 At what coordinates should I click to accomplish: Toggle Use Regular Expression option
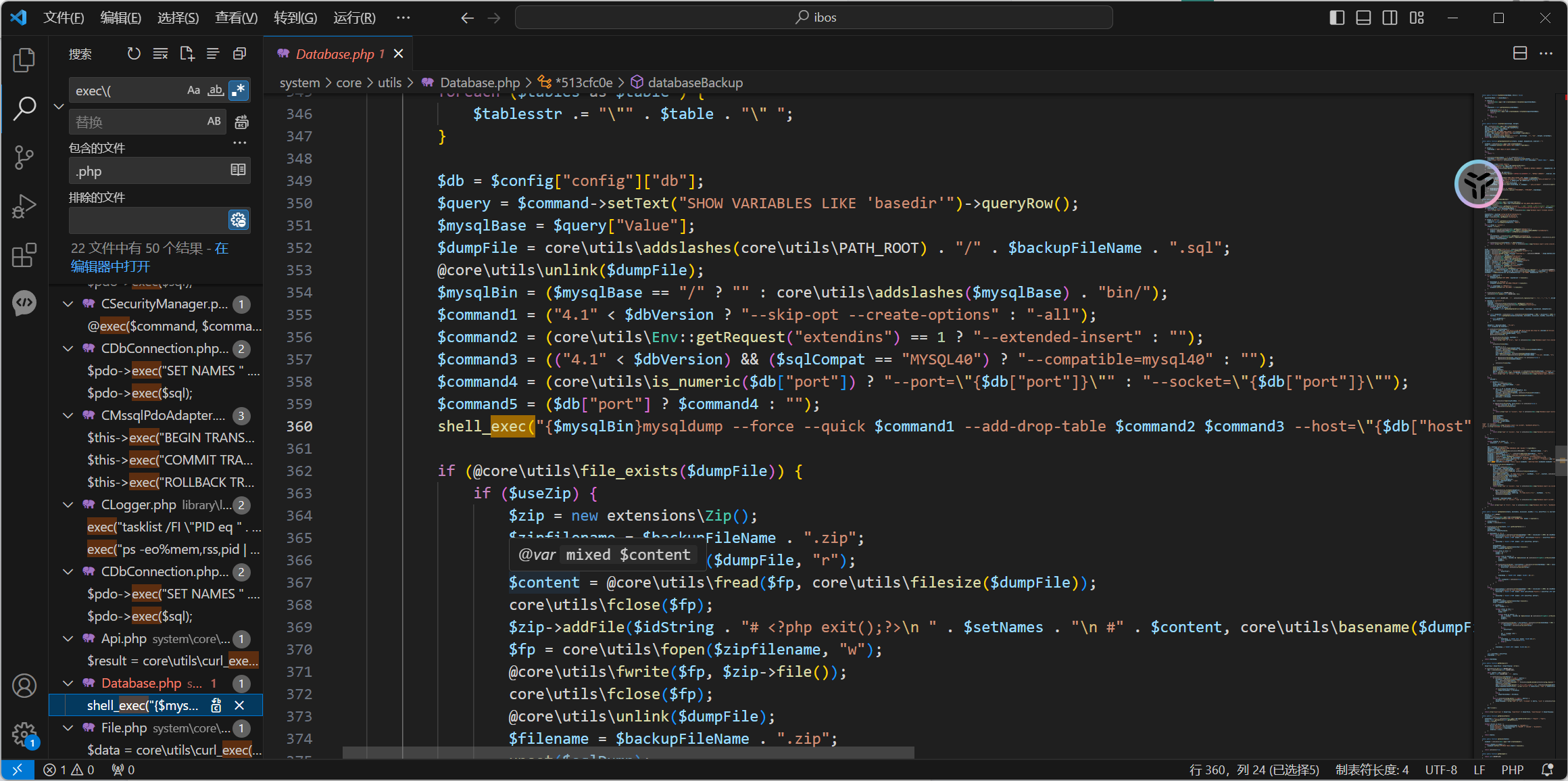click(x=238, y=90)
